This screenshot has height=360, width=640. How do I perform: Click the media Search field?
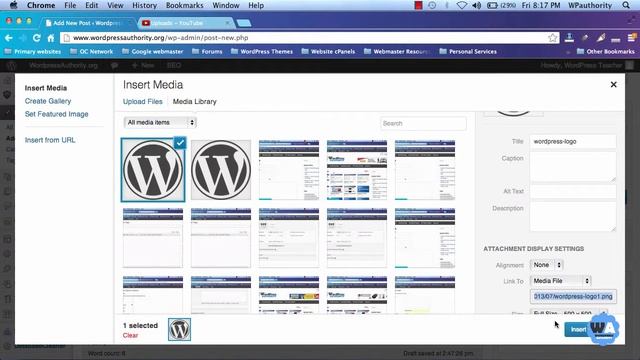tap(423, 123)
